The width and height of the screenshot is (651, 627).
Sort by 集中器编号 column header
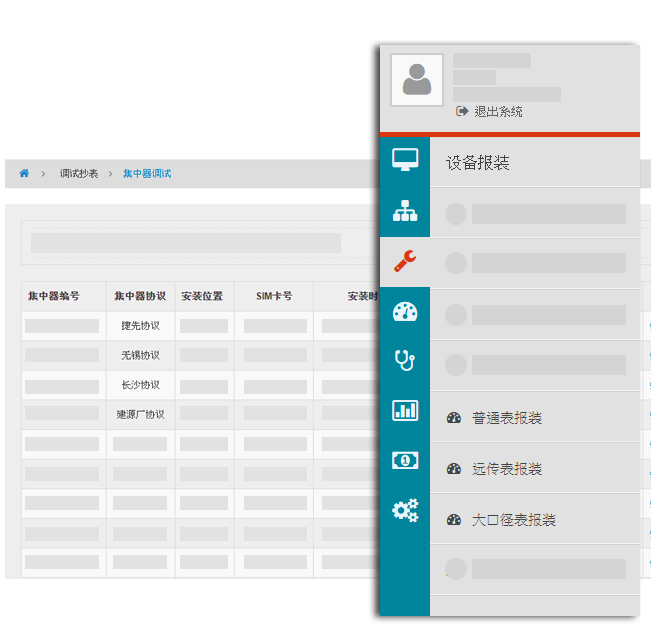click(53, 297)
